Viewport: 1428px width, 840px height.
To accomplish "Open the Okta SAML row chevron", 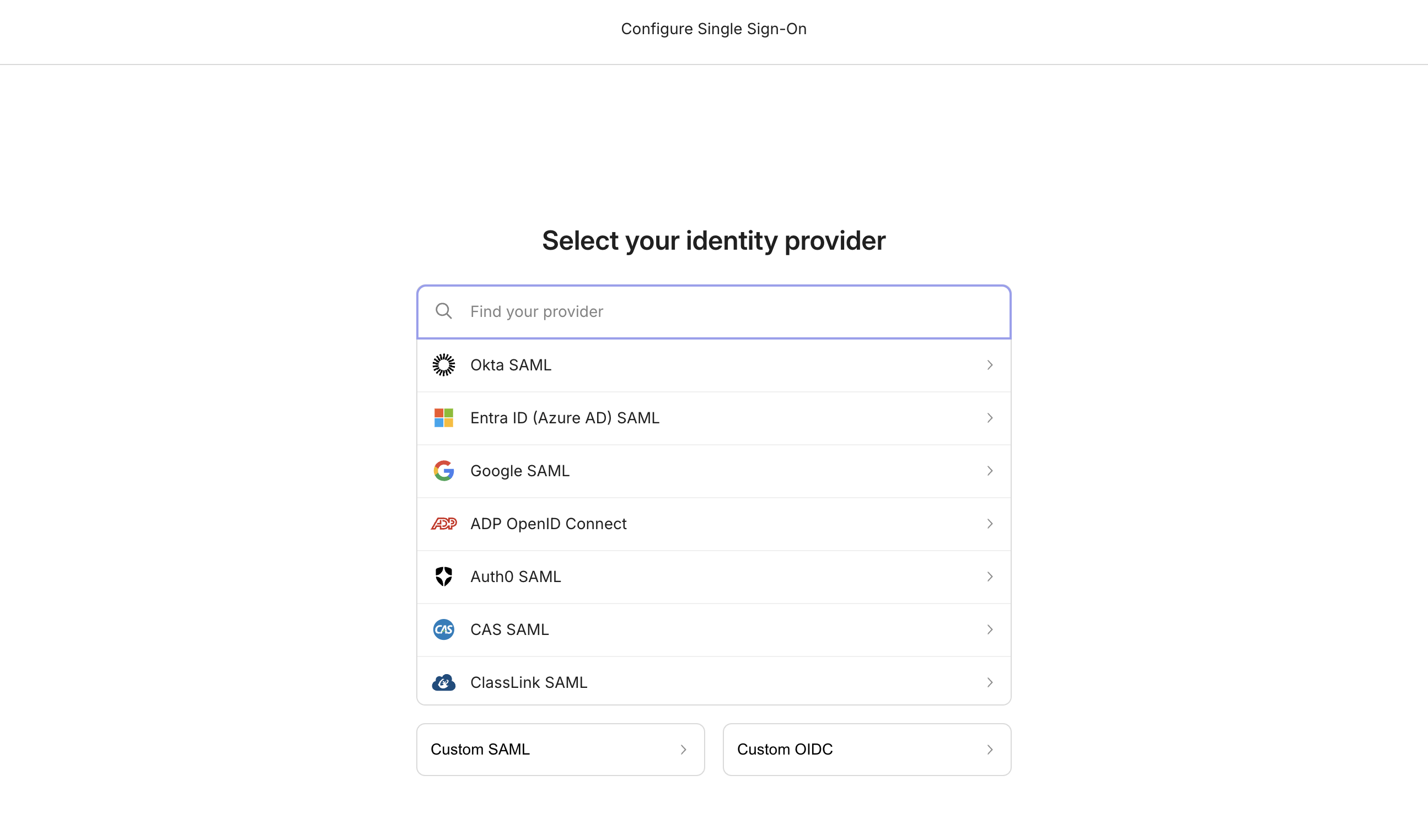I will tap(989, 365).
